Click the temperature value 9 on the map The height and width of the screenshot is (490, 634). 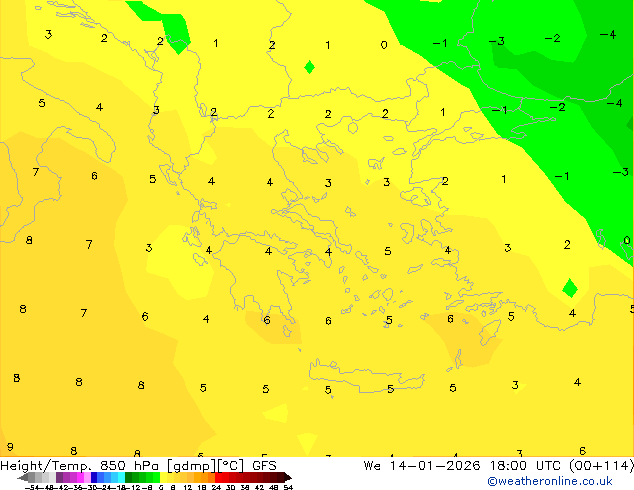(x=10, y=447)
